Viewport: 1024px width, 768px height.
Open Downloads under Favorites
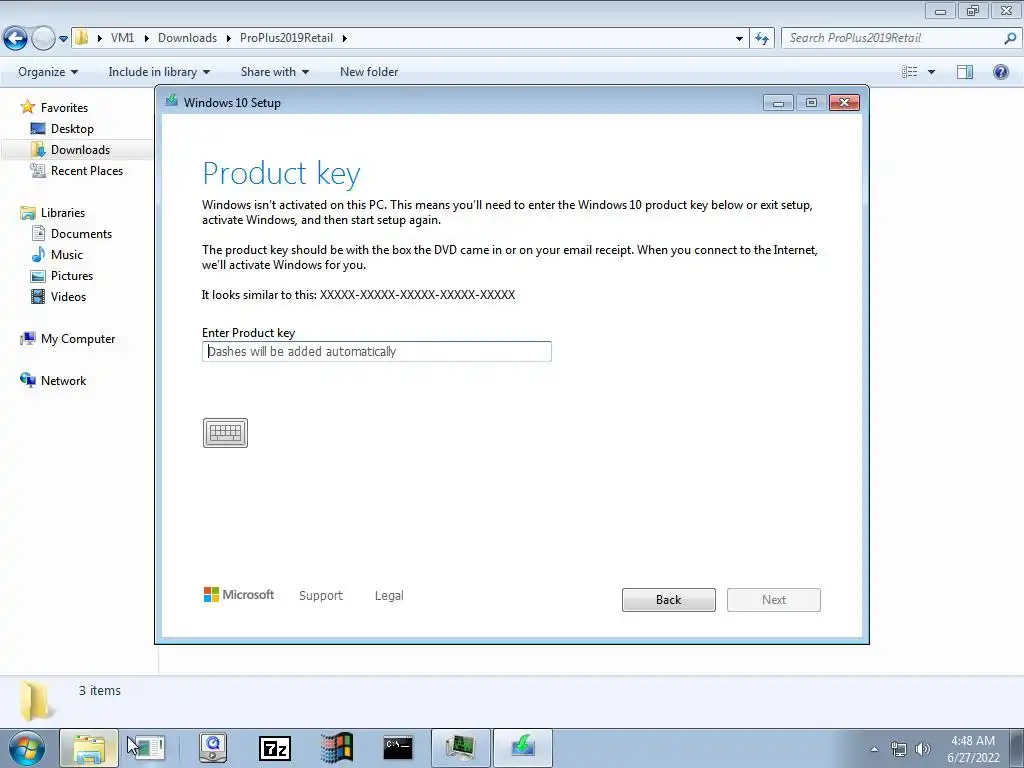point(80,150)
